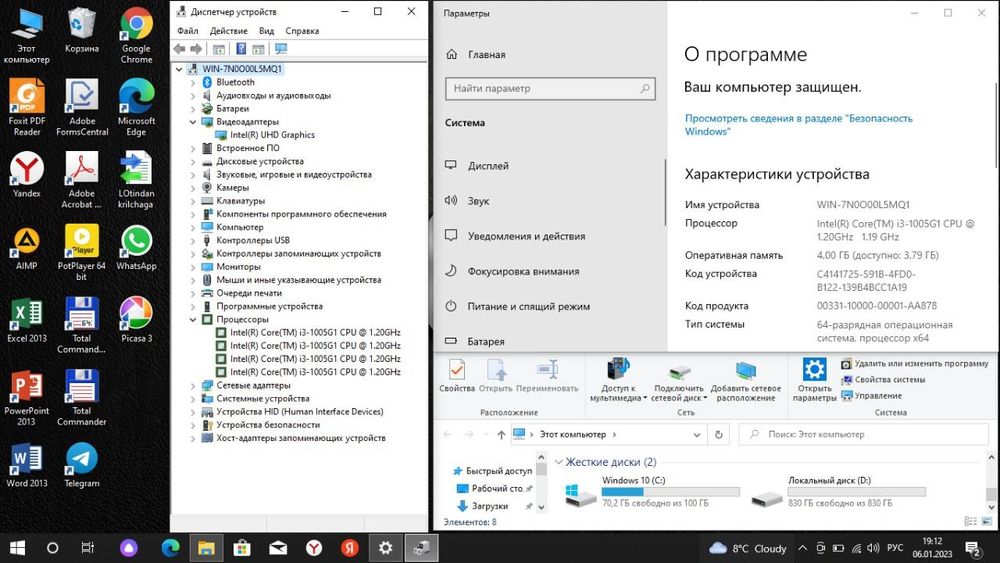Open Microsoft Edge desktop shortcut

point(136,107)
